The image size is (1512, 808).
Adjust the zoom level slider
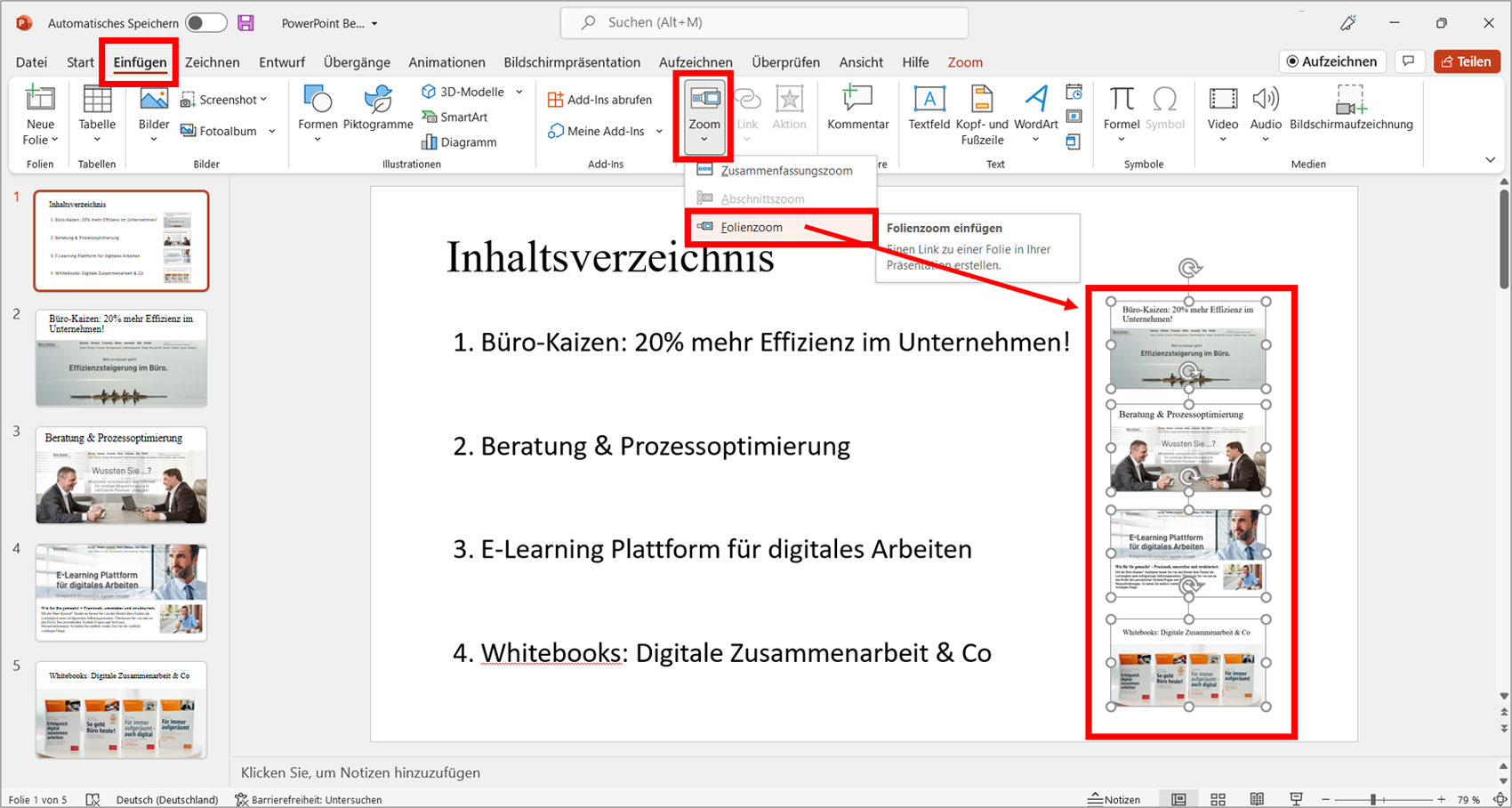coord(1373,799)
